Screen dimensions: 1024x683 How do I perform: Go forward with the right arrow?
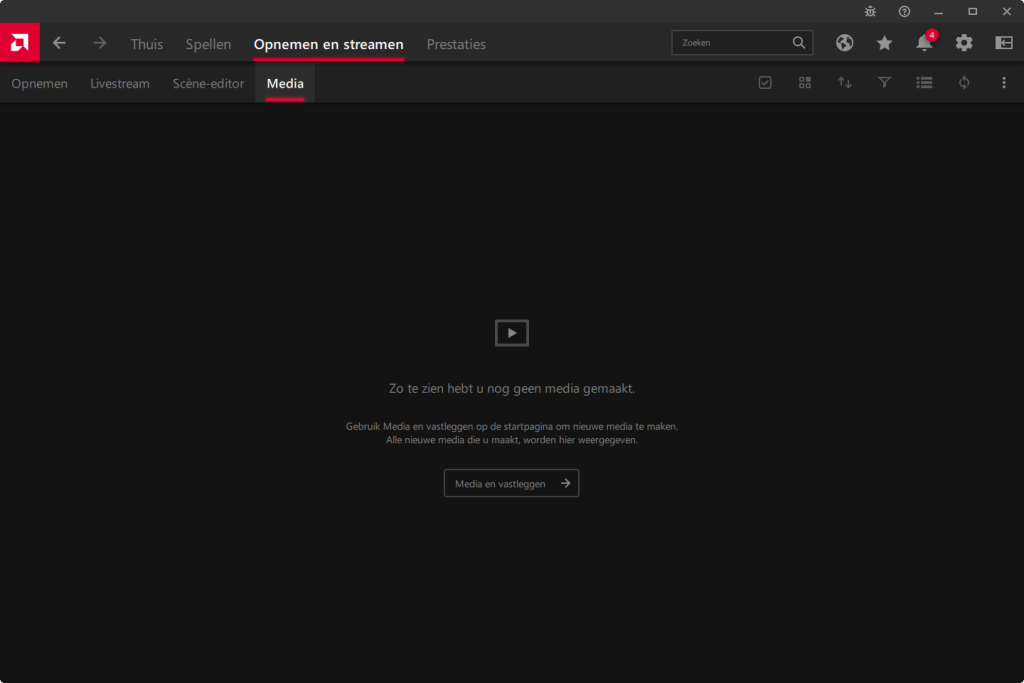click(99, 43)
